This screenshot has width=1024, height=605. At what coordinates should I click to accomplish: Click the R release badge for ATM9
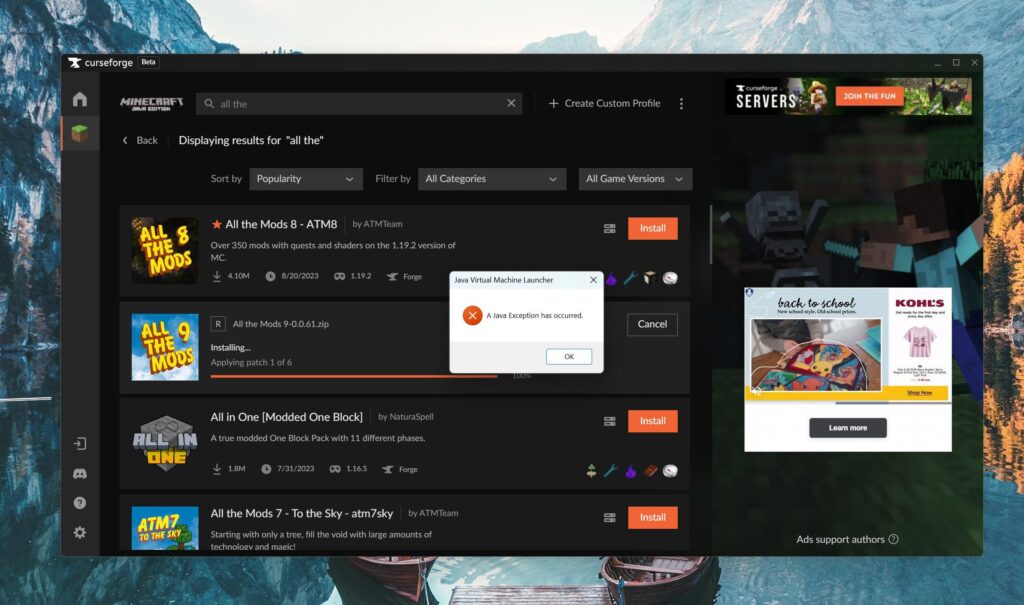tap(218, 324)
